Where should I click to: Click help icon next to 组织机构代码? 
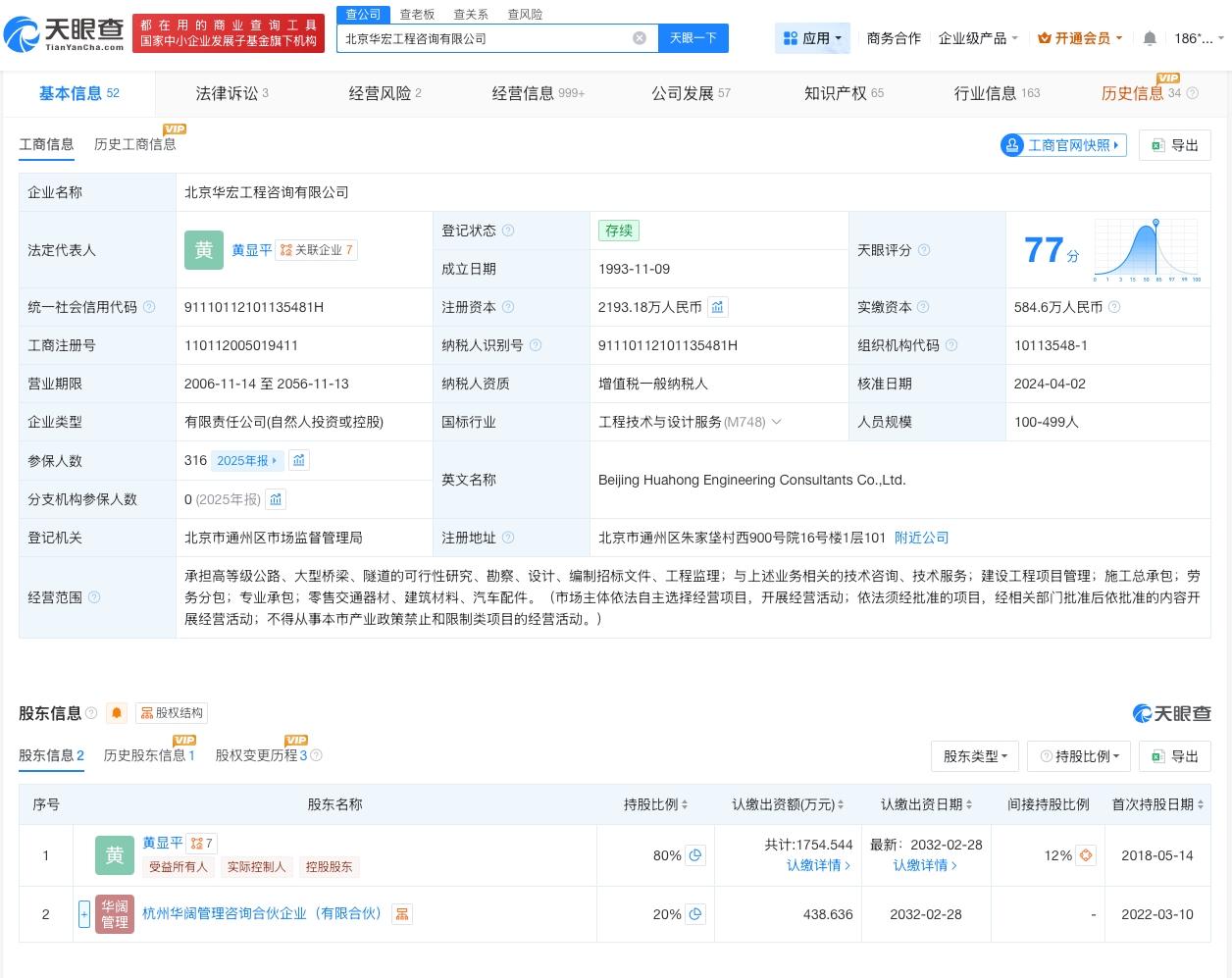(x=951, y=345)
